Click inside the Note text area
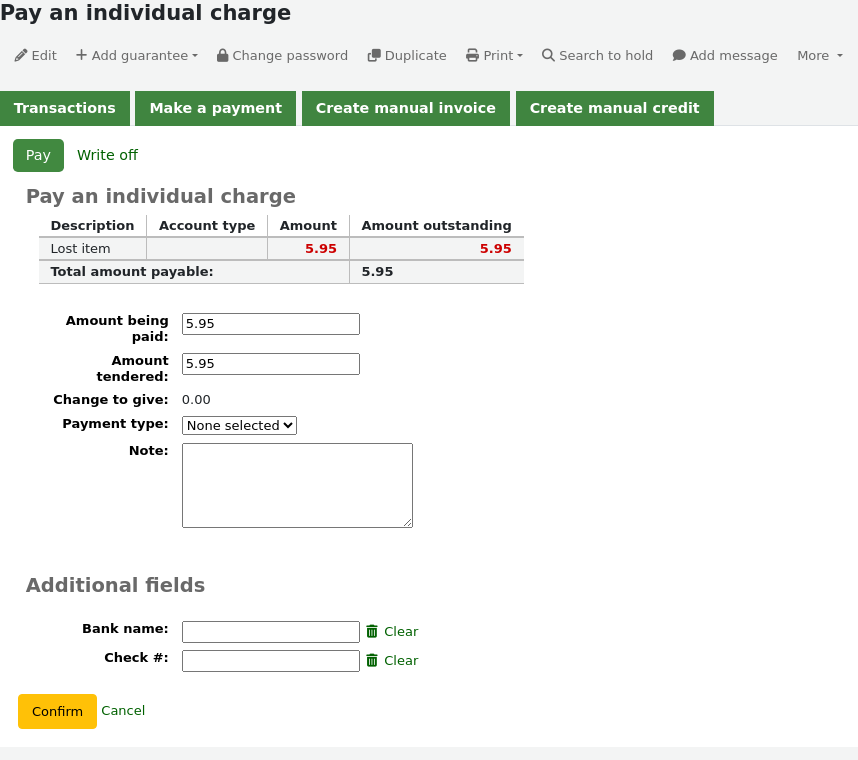The height and width of the screenshot is (760, 858). click(297, 485)
